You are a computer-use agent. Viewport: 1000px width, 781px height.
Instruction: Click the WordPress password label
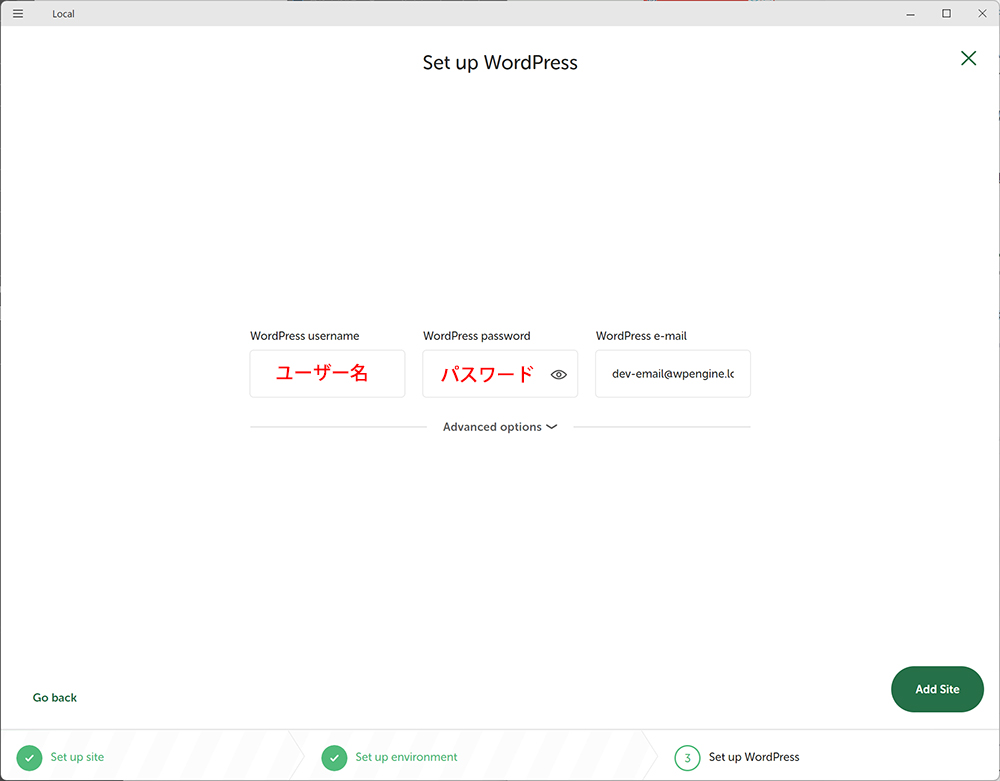point(476,336)
